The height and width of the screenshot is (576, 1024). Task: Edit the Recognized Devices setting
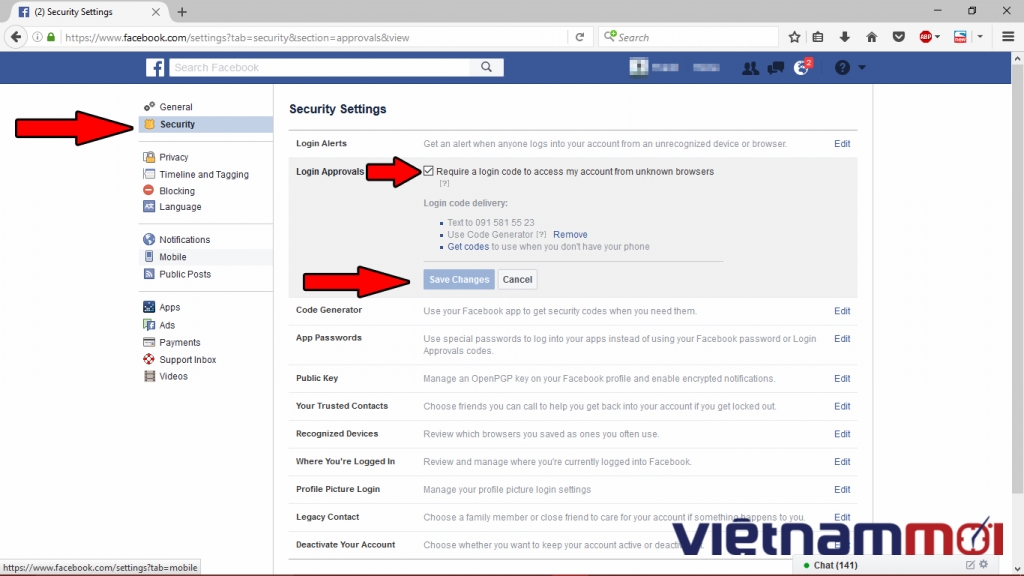(842, 434)
